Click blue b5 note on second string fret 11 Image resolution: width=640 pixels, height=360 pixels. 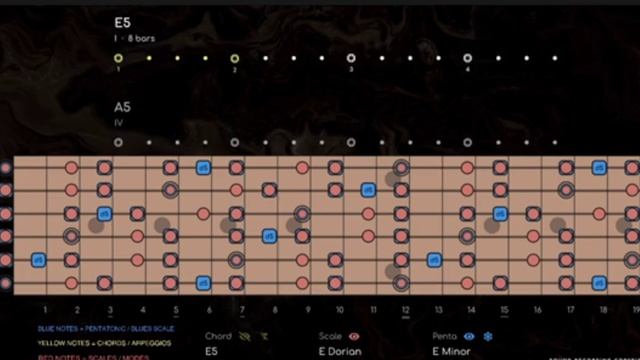click(x=368, y=190)
